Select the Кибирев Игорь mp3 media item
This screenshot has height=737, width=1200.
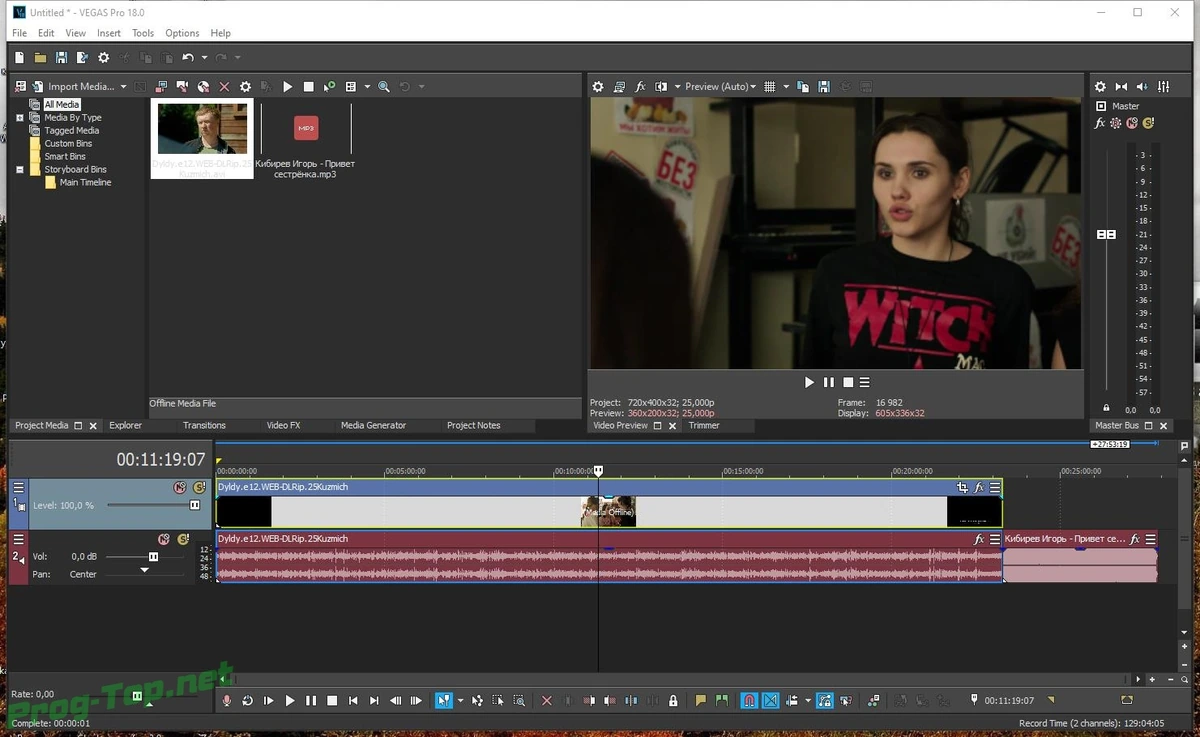click(x=306, y=139)
